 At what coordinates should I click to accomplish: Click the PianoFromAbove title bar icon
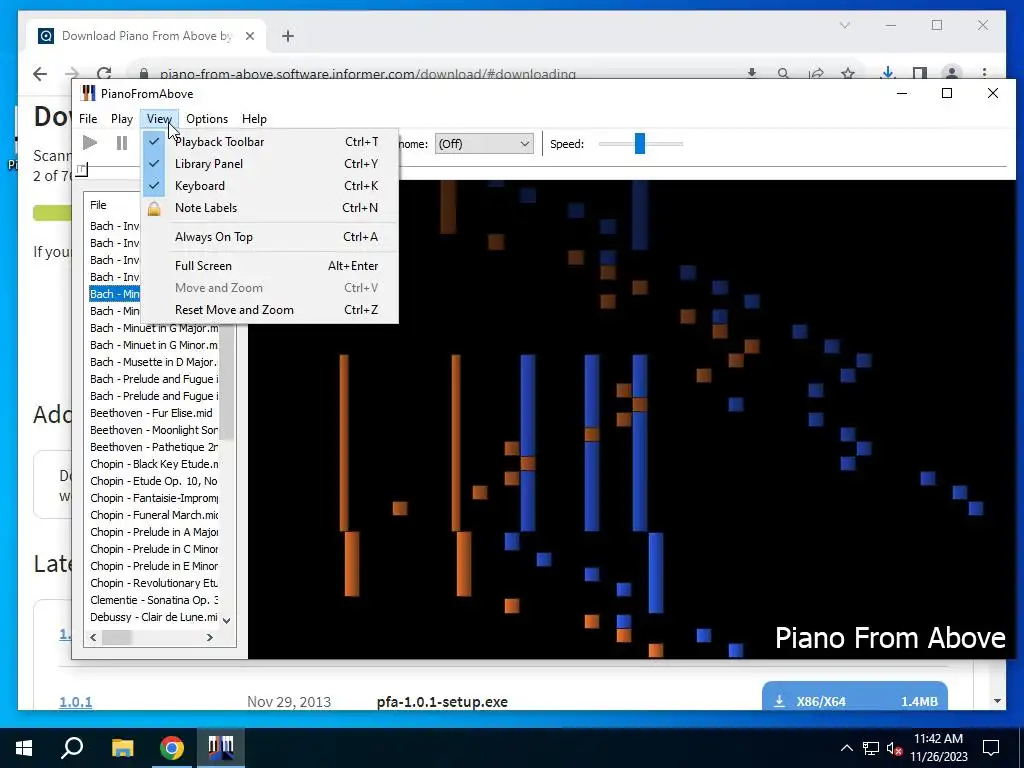click(x=88, y=93)
